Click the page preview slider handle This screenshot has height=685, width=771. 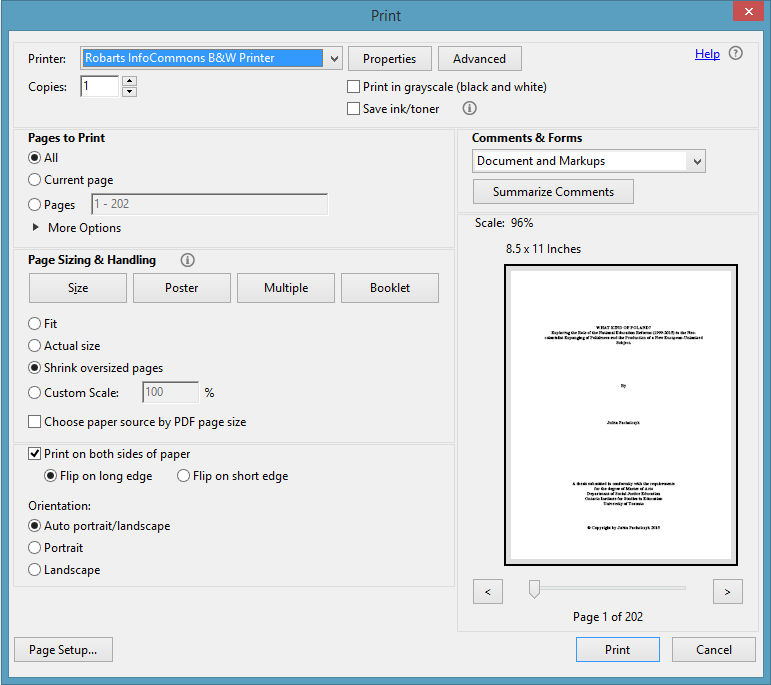point(534,590)
